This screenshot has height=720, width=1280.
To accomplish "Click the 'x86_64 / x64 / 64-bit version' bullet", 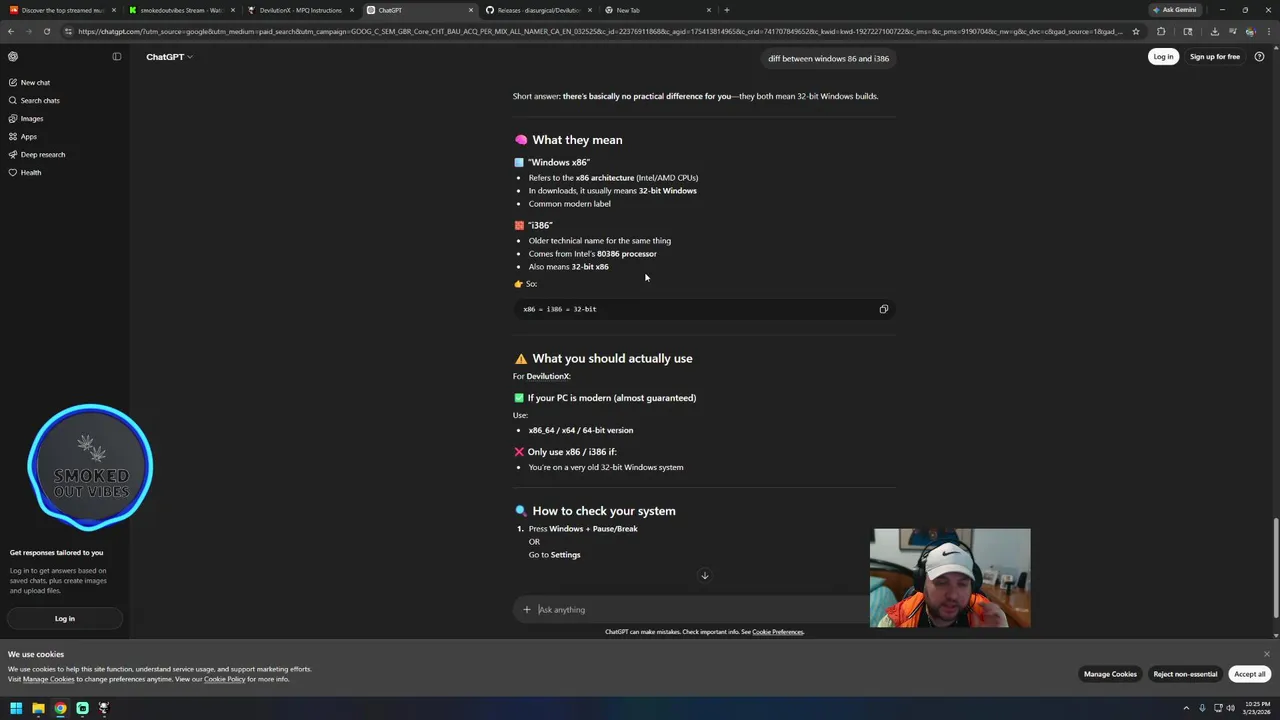I will [x=581, y=431].
